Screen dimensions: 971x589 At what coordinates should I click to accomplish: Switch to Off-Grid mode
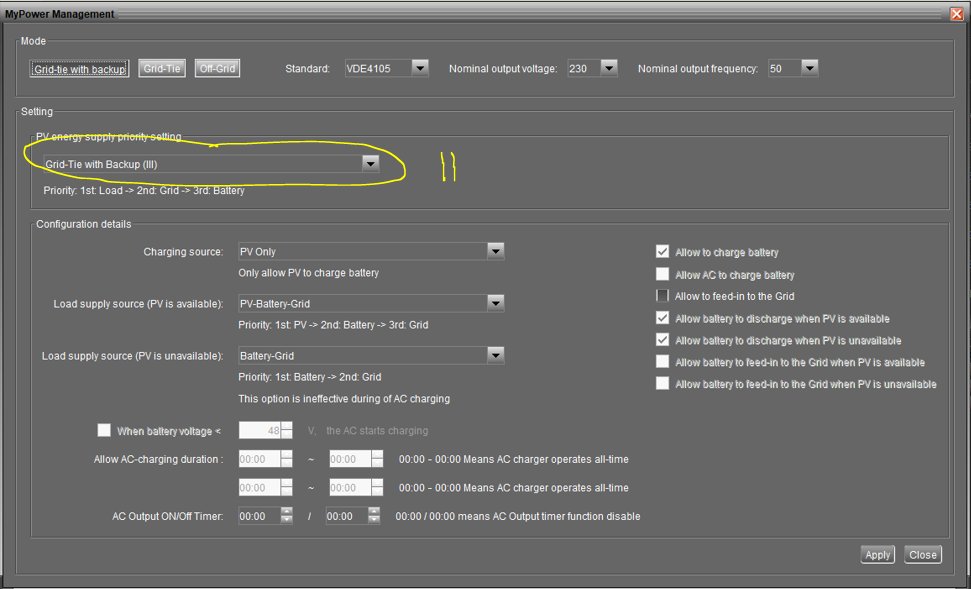217,69
